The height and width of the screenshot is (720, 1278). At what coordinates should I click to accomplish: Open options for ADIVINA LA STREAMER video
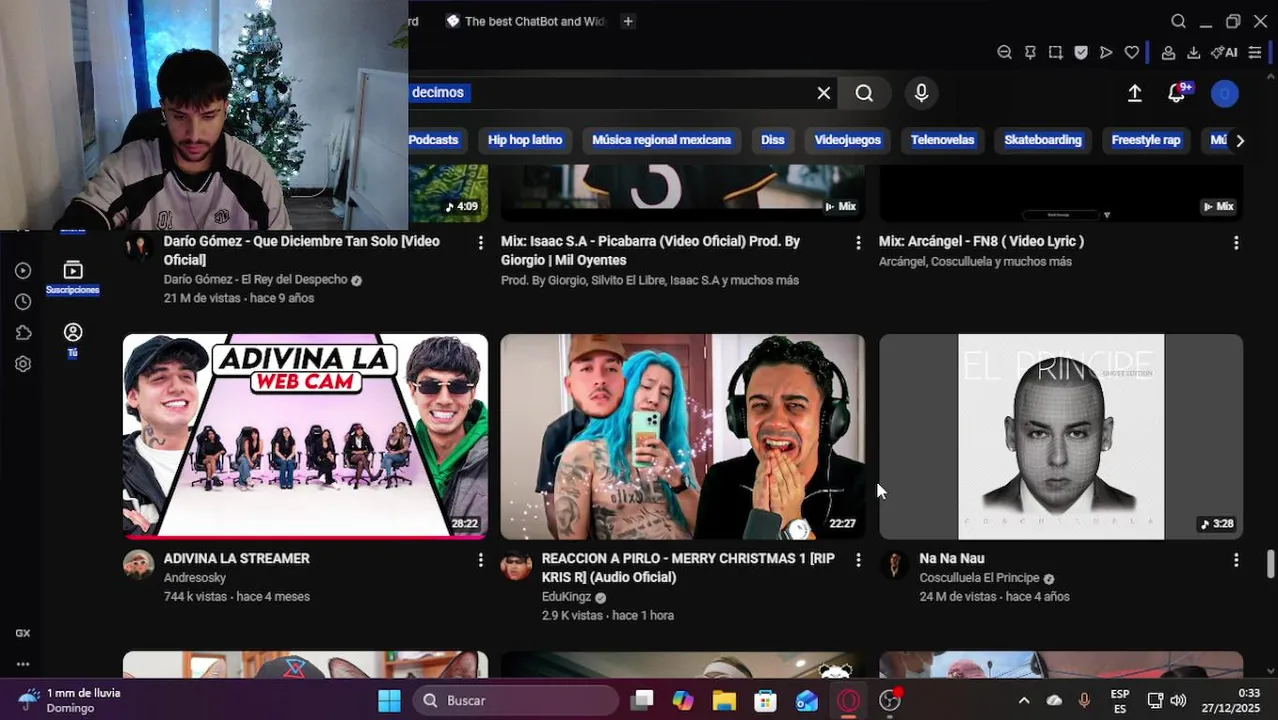(480, 560)
